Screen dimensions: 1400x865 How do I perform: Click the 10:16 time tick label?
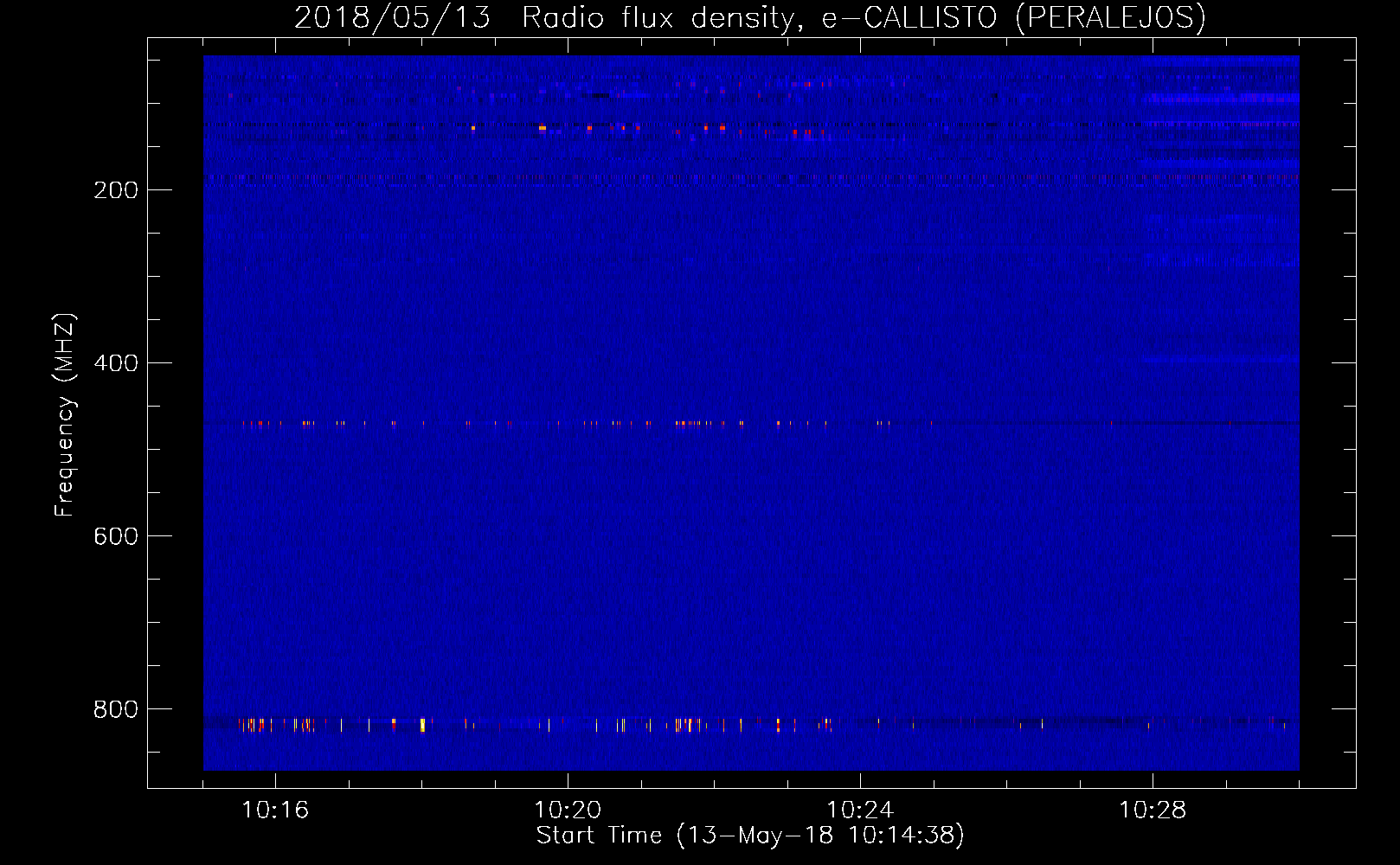[x=275, y=811]
